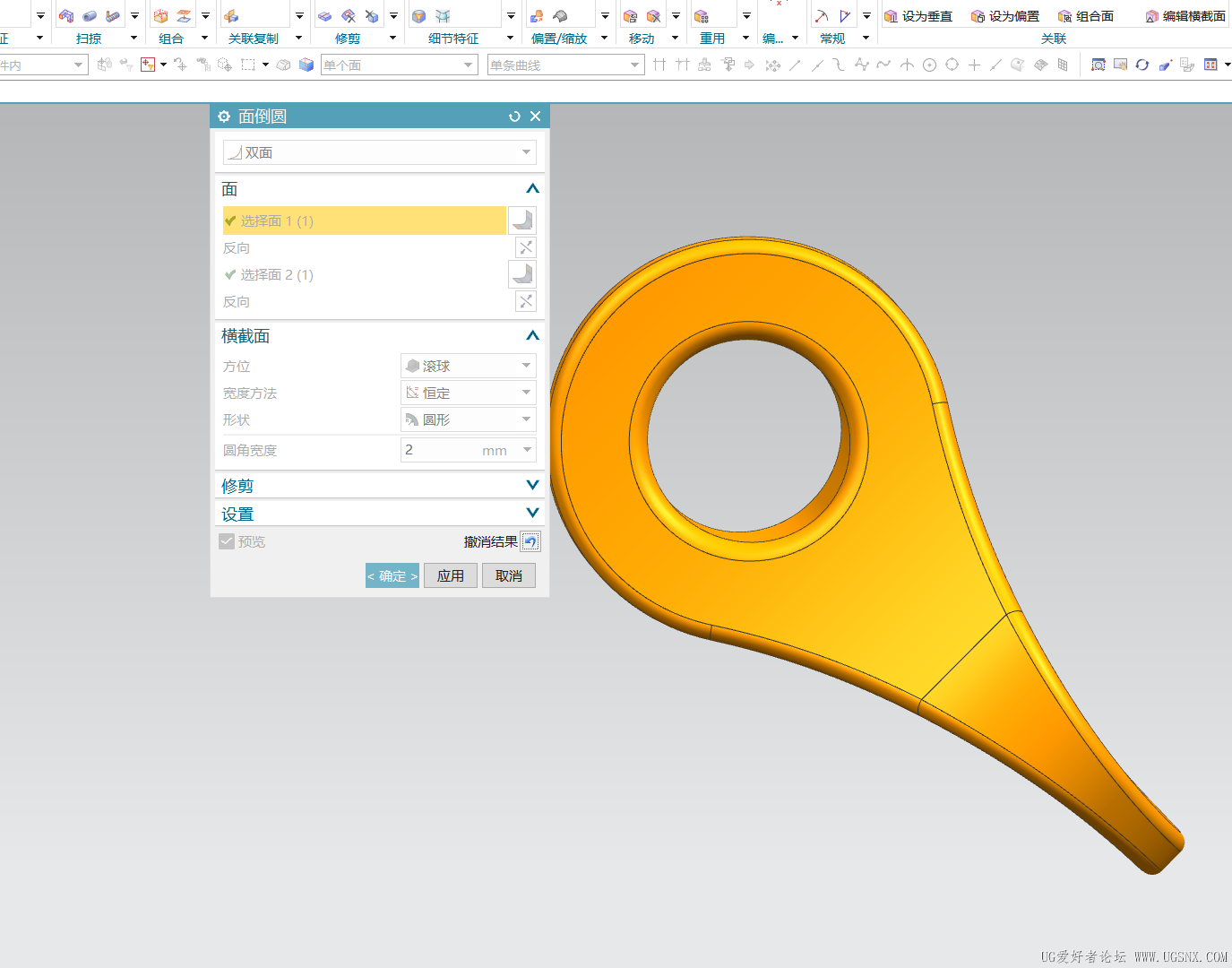Click 编辑横截面 in the top toolbar

(x=1185, y=16)
